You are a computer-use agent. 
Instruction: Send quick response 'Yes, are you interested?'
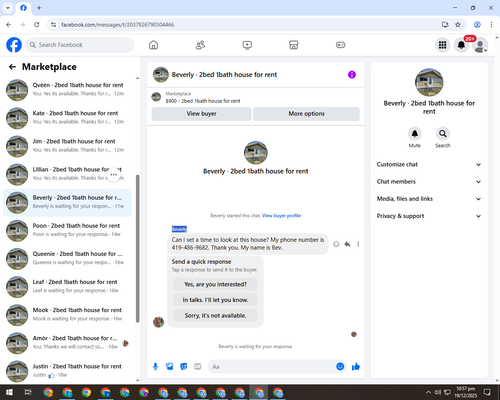[215, 284]
